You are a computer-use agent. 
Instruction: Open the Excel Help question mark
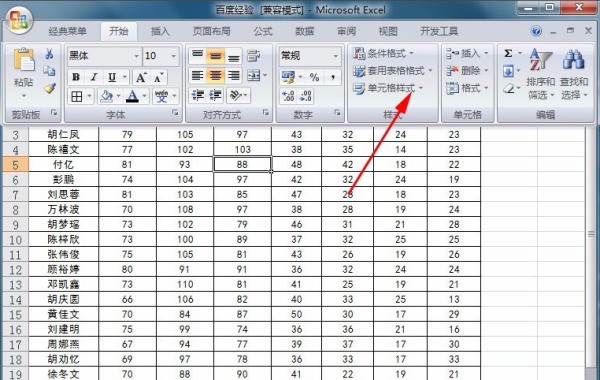click(536, 31)
